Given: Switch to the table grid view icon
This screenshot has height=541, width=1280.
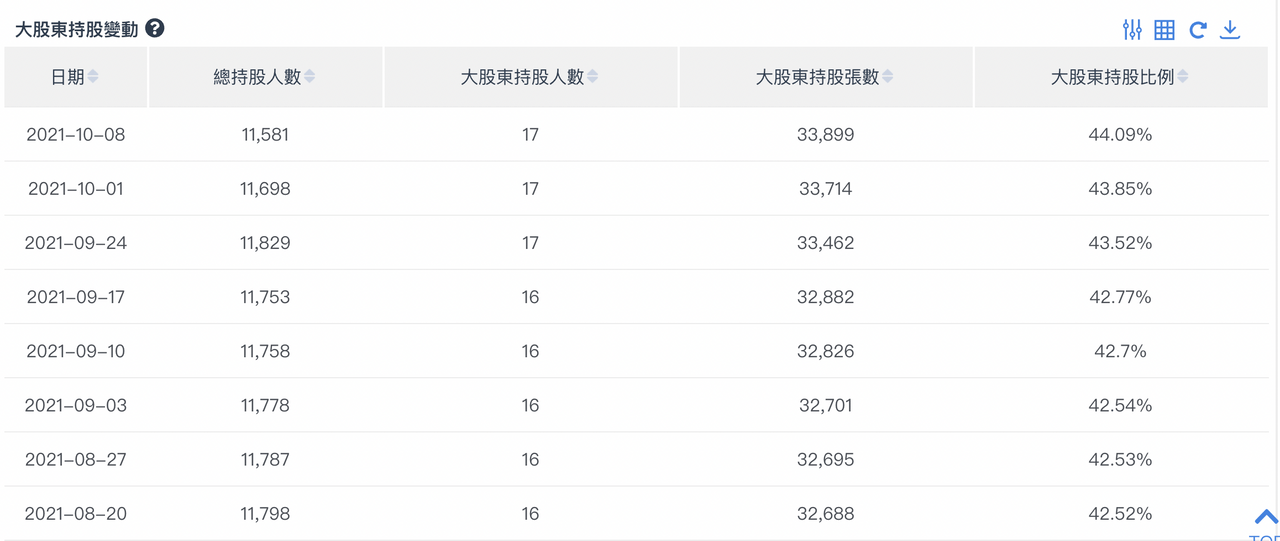Looking at the screenshot, I should pyautogui.click(x=1164, y=30).
